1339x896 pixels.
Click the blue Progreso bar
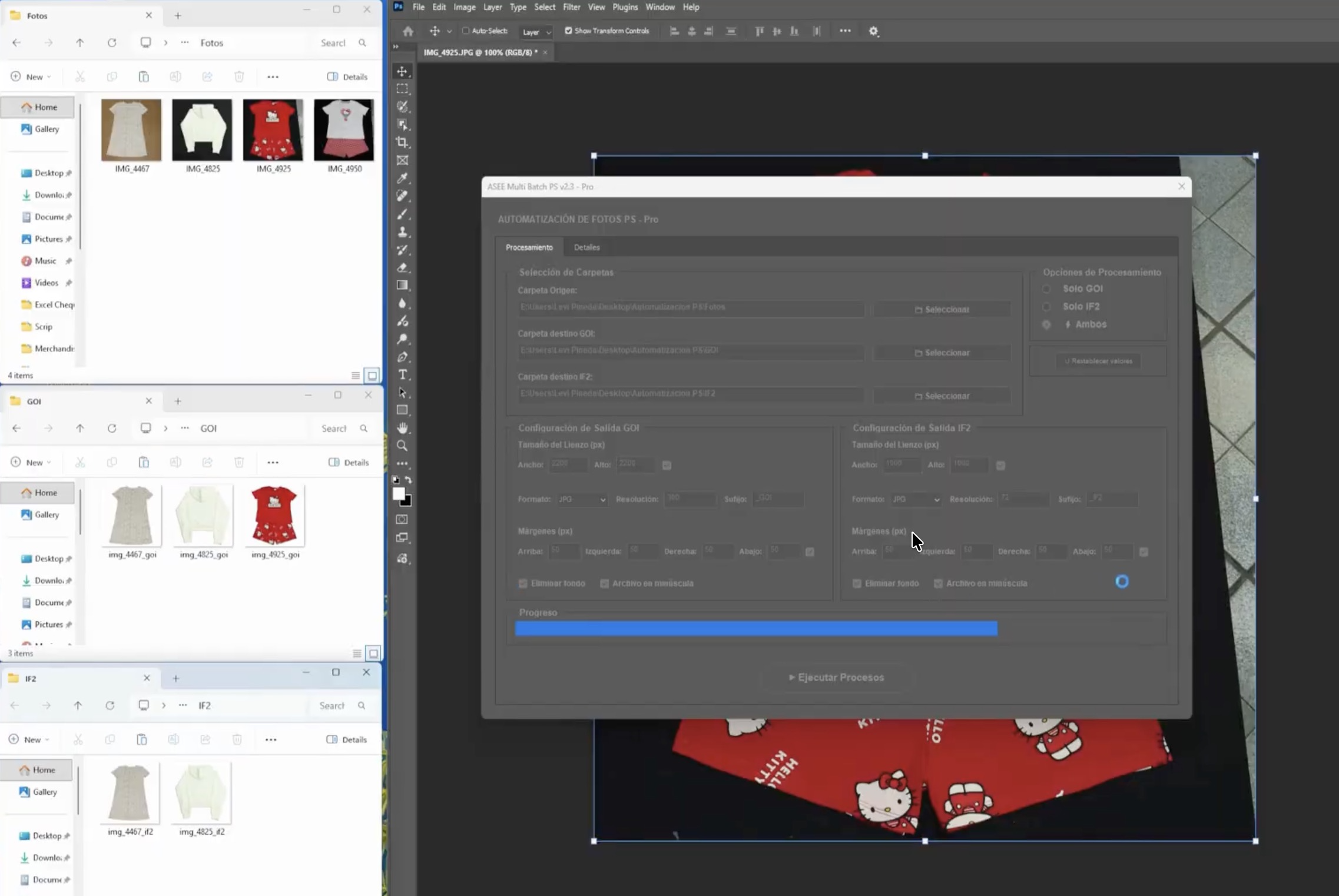pos(756,629)
